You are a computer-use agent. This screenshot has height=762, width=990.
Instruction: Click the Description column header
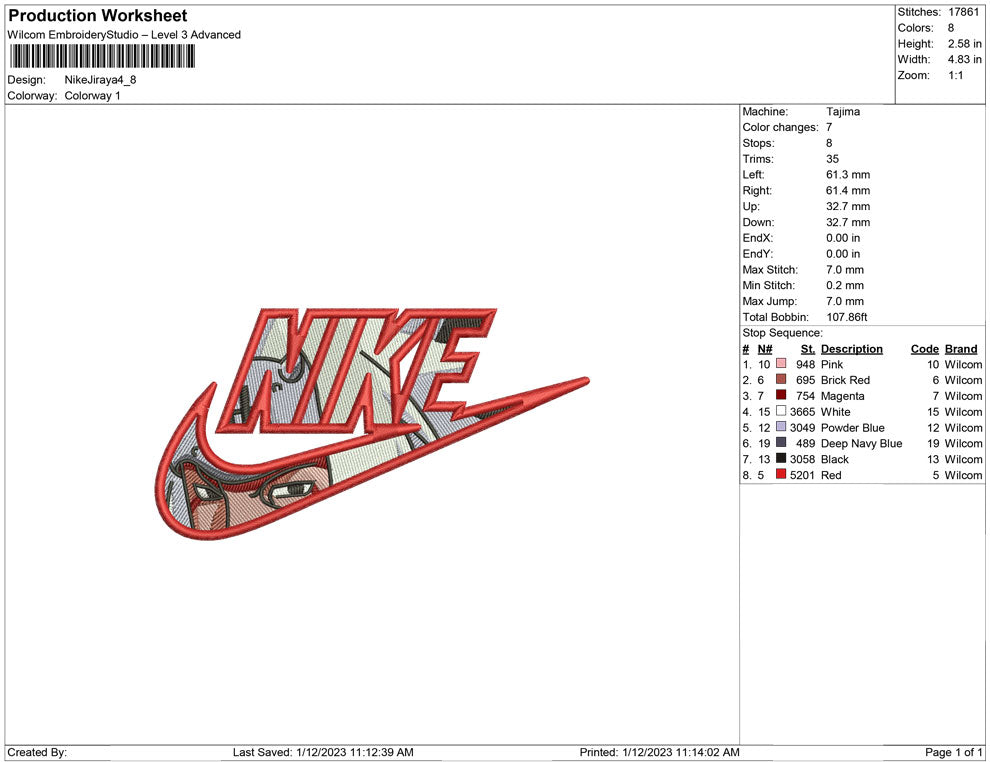pos(852,348)
